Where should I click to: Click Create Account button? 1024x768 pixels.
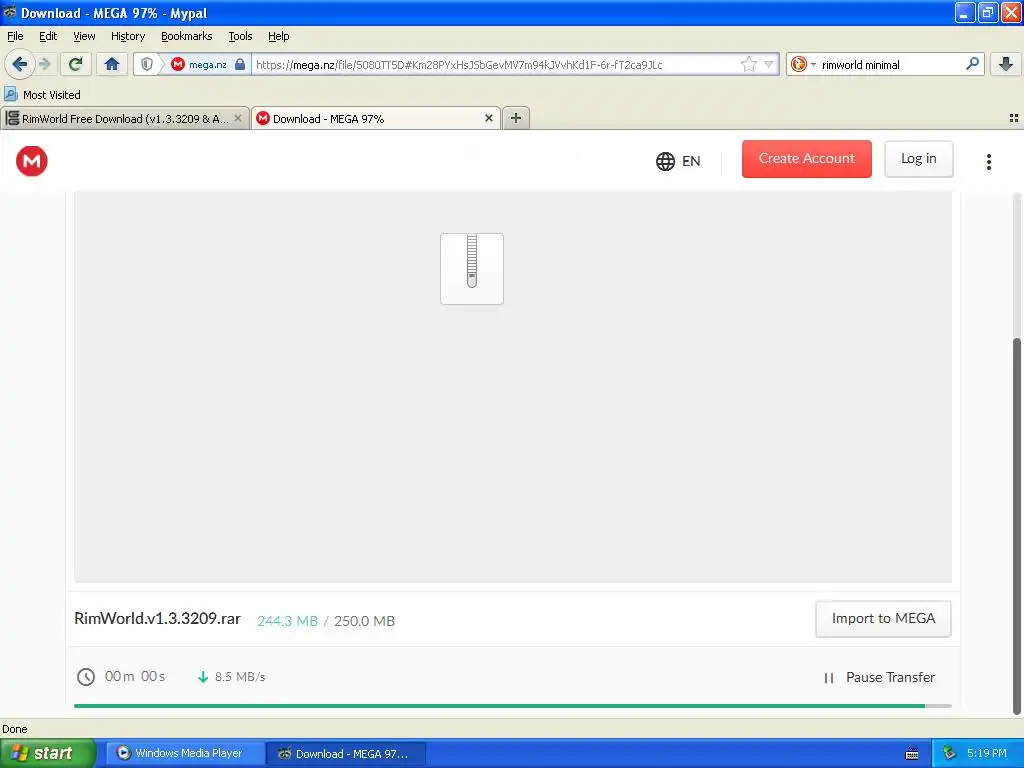(x=807, y=159)
